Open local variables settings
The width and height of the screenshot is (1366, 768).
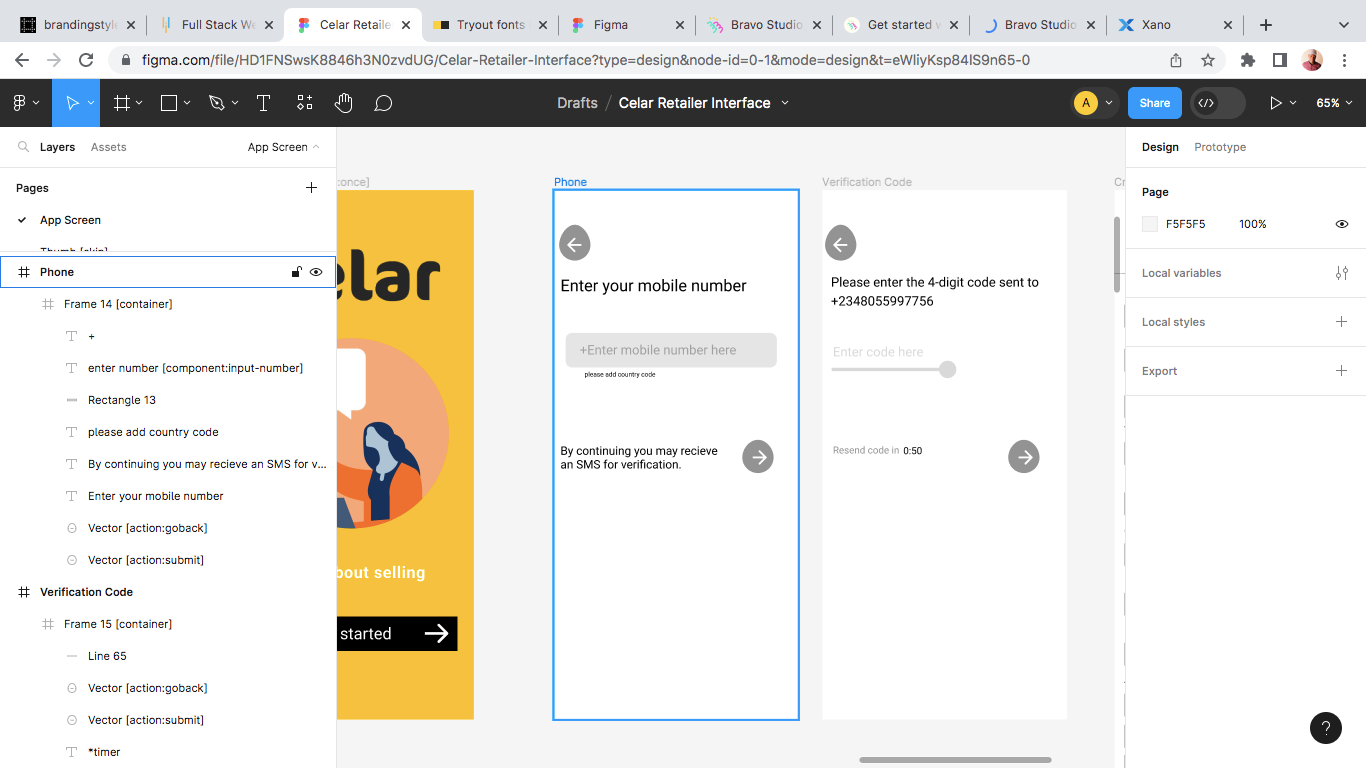pyautogui.click(x=1342, y=273)
